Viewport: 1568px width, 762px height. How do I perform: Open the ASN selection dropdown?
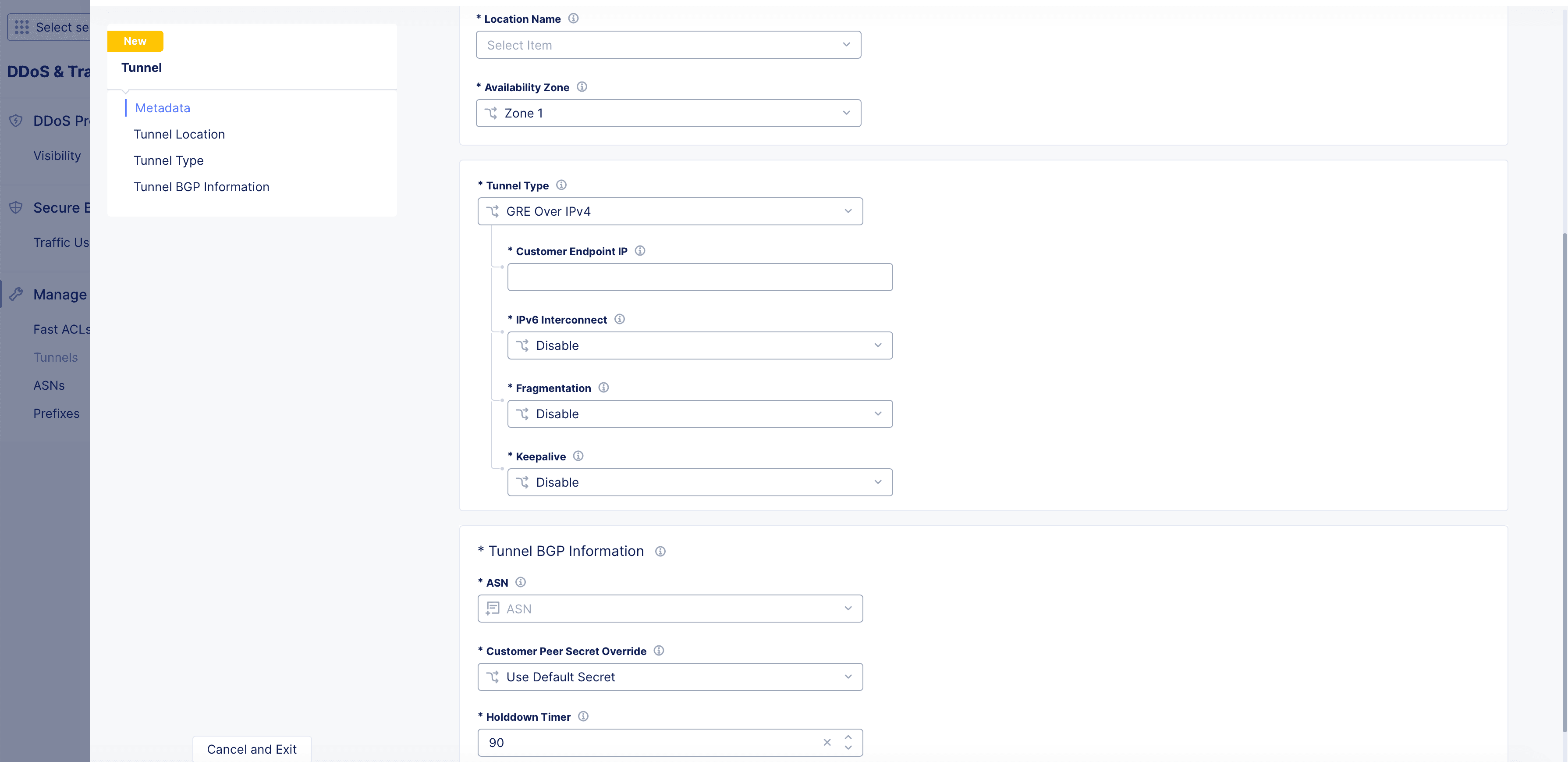pos(670,608)
